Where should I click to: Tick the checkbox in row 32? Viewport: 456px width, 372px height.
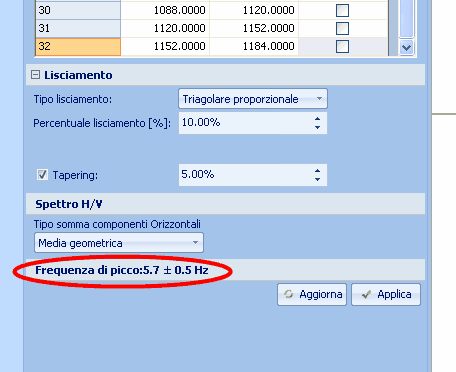click(x=342, y=46)
